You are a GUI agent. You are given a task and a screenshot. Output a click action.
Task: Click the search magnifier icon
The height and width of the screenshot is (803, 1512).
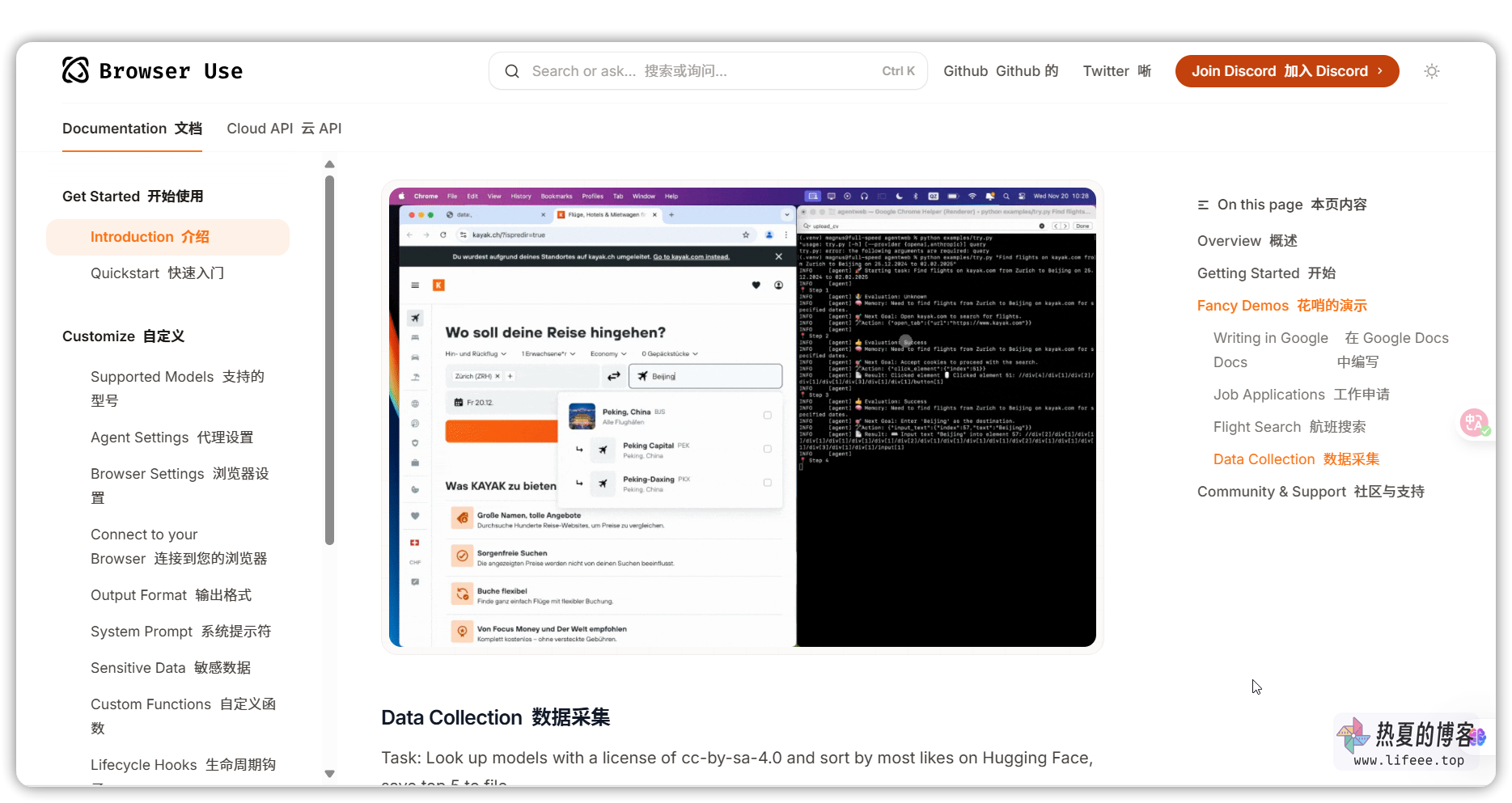click(x=512, y=71)
